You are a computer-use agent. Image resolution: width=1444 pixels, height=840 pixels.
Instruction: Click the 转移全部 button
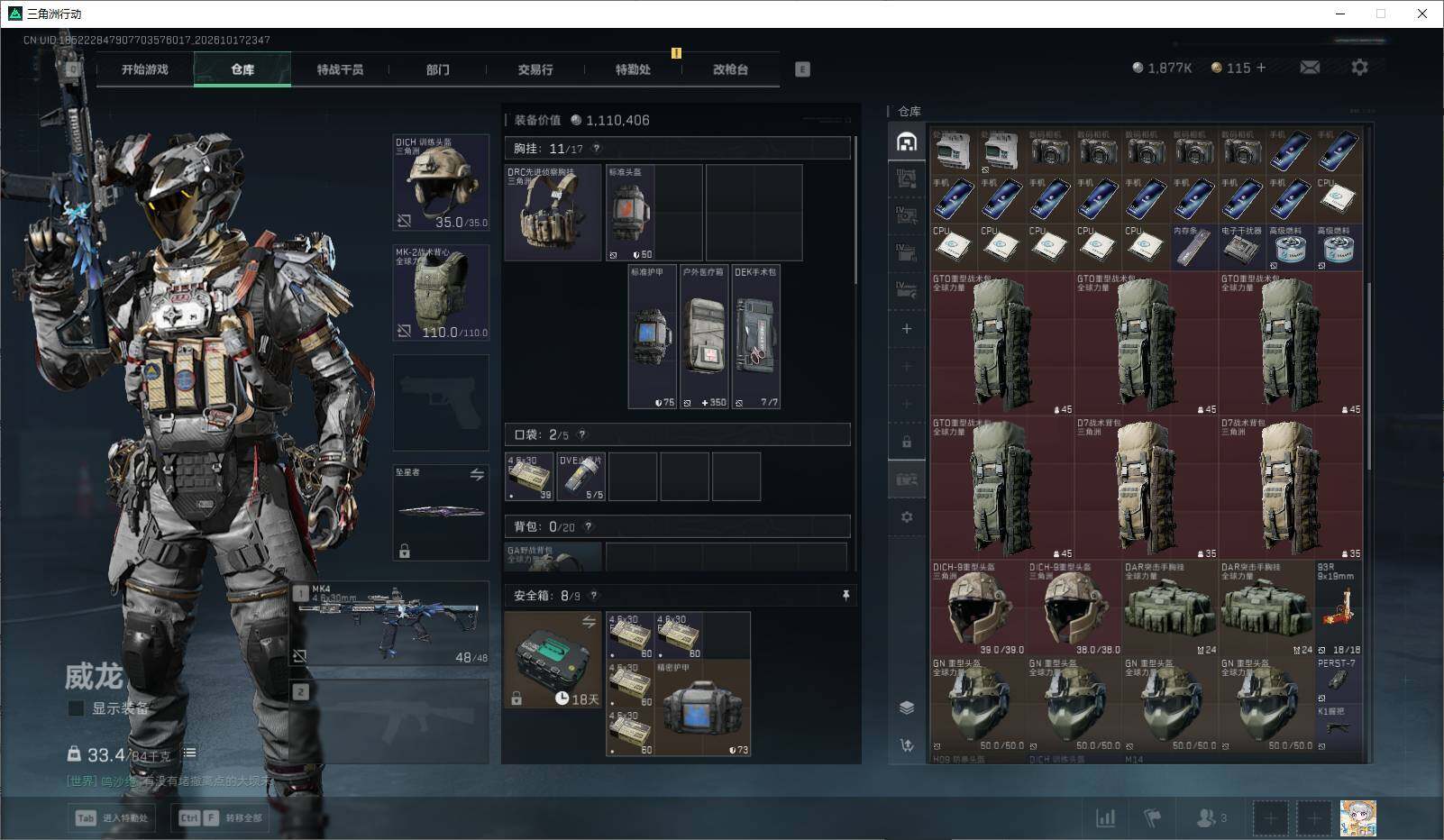pos(220,818)
